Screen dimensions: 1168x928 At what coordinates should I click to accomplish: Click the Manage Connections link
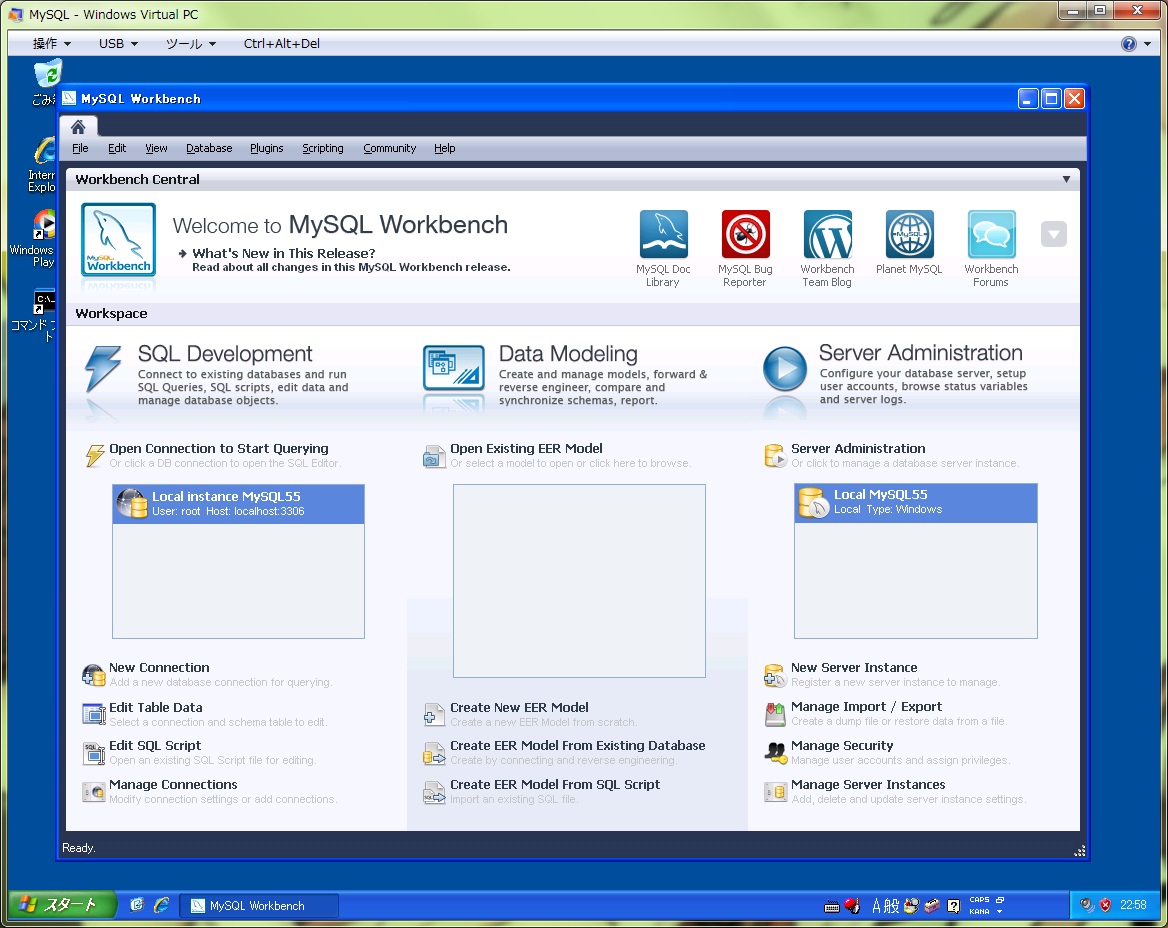pos(173,784)
